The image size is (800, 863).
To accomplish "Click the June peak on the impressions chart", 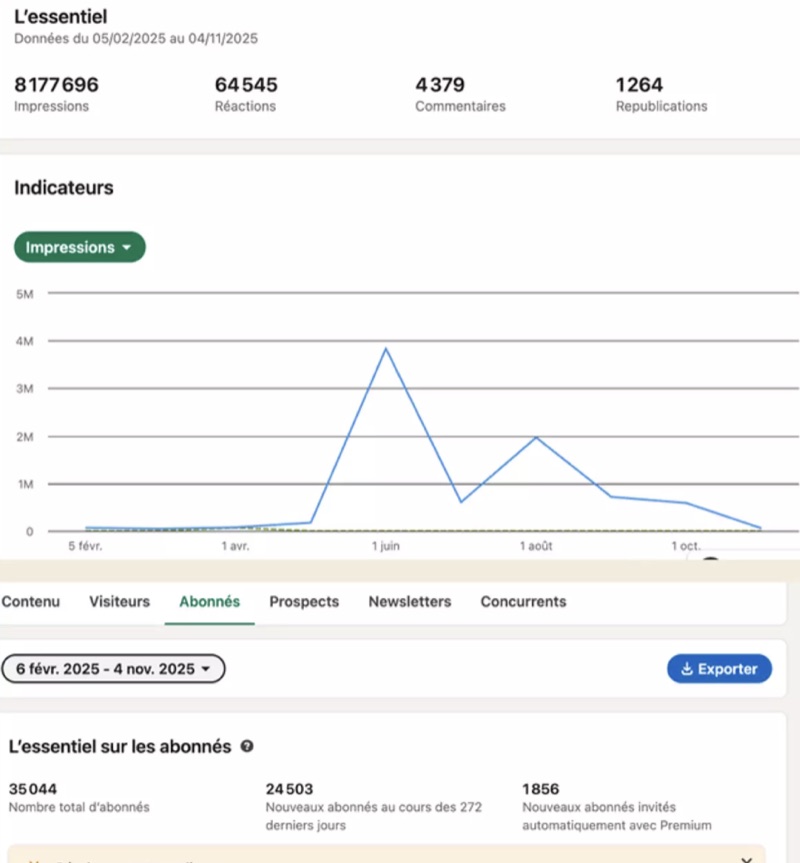I will pos(386,349).
